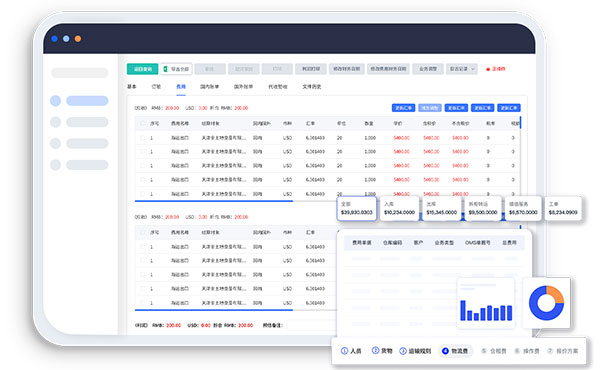The image size is (600, 370).
Task: Open the donut chart thumbnail
Action: tap(546, 303)
